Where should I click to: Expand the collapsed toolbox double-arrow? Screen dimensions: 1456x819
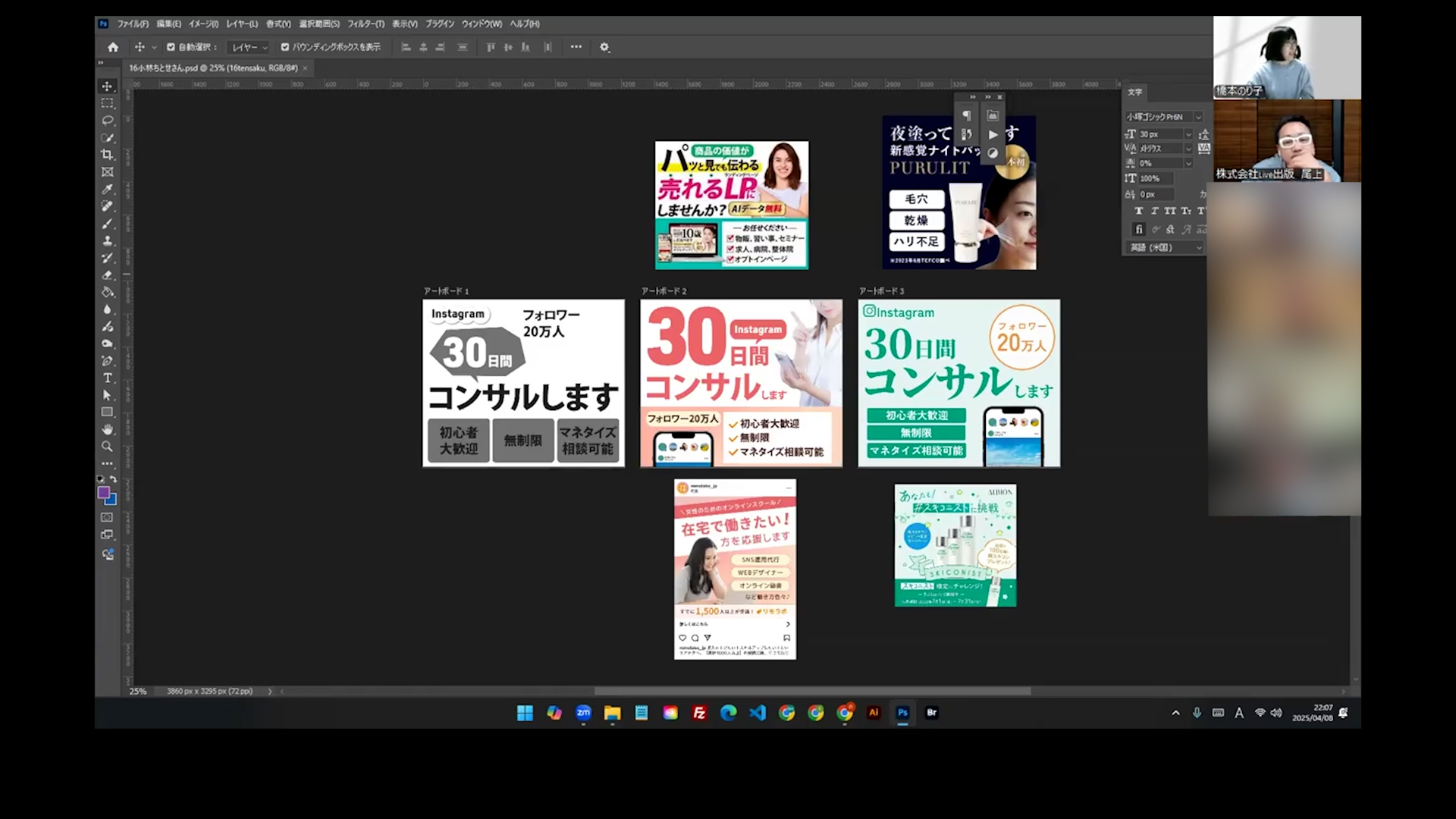[x=101, y=64]
